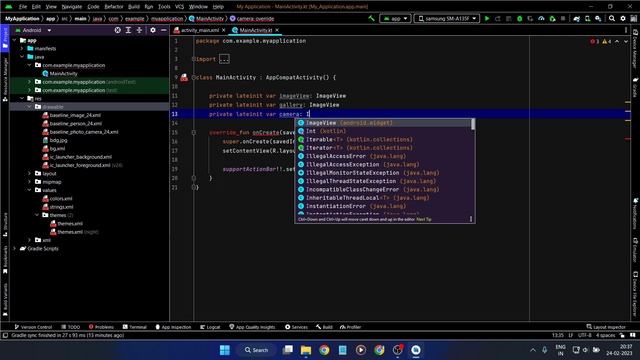640x360 pixels.
Task: Collapse the java folder
Action: (x=22, y=57)
